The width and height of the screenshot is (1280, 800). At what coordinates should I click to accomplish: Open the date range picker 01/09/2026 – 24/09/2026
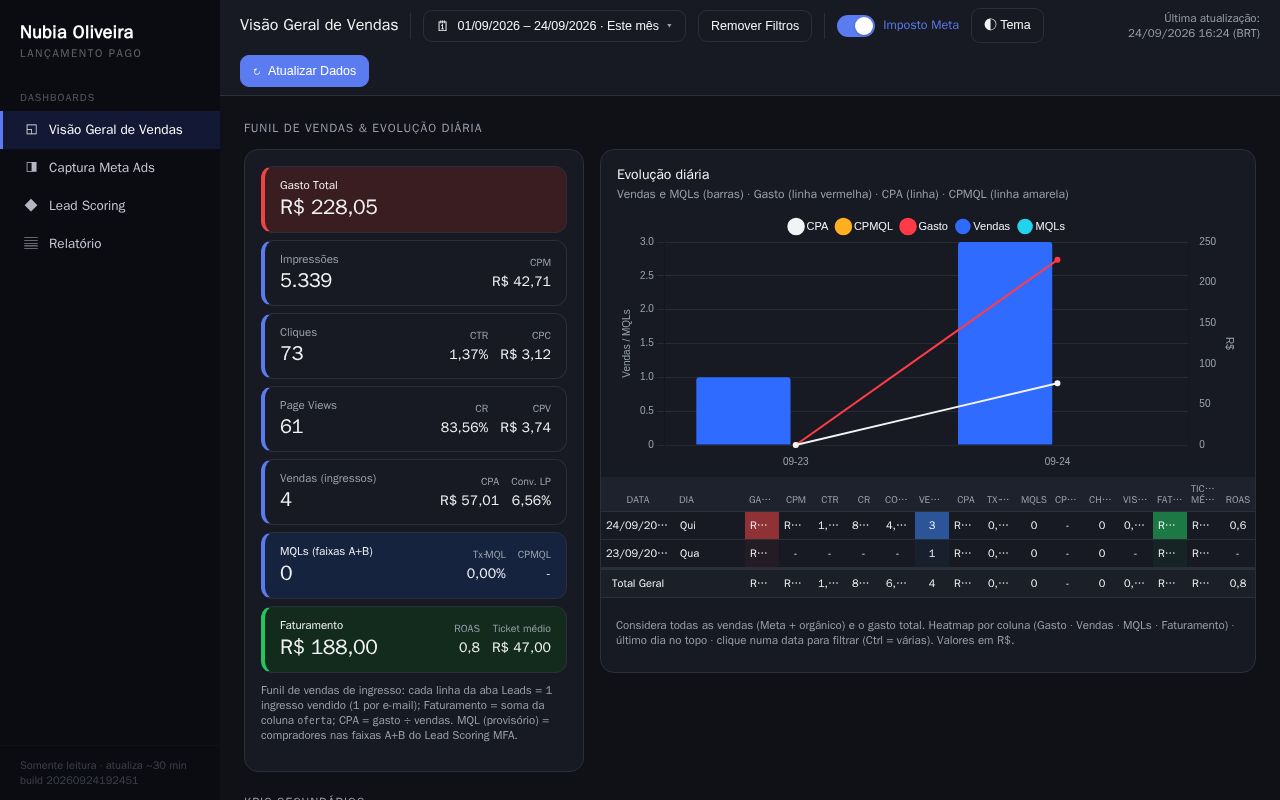tap(554, 26)
